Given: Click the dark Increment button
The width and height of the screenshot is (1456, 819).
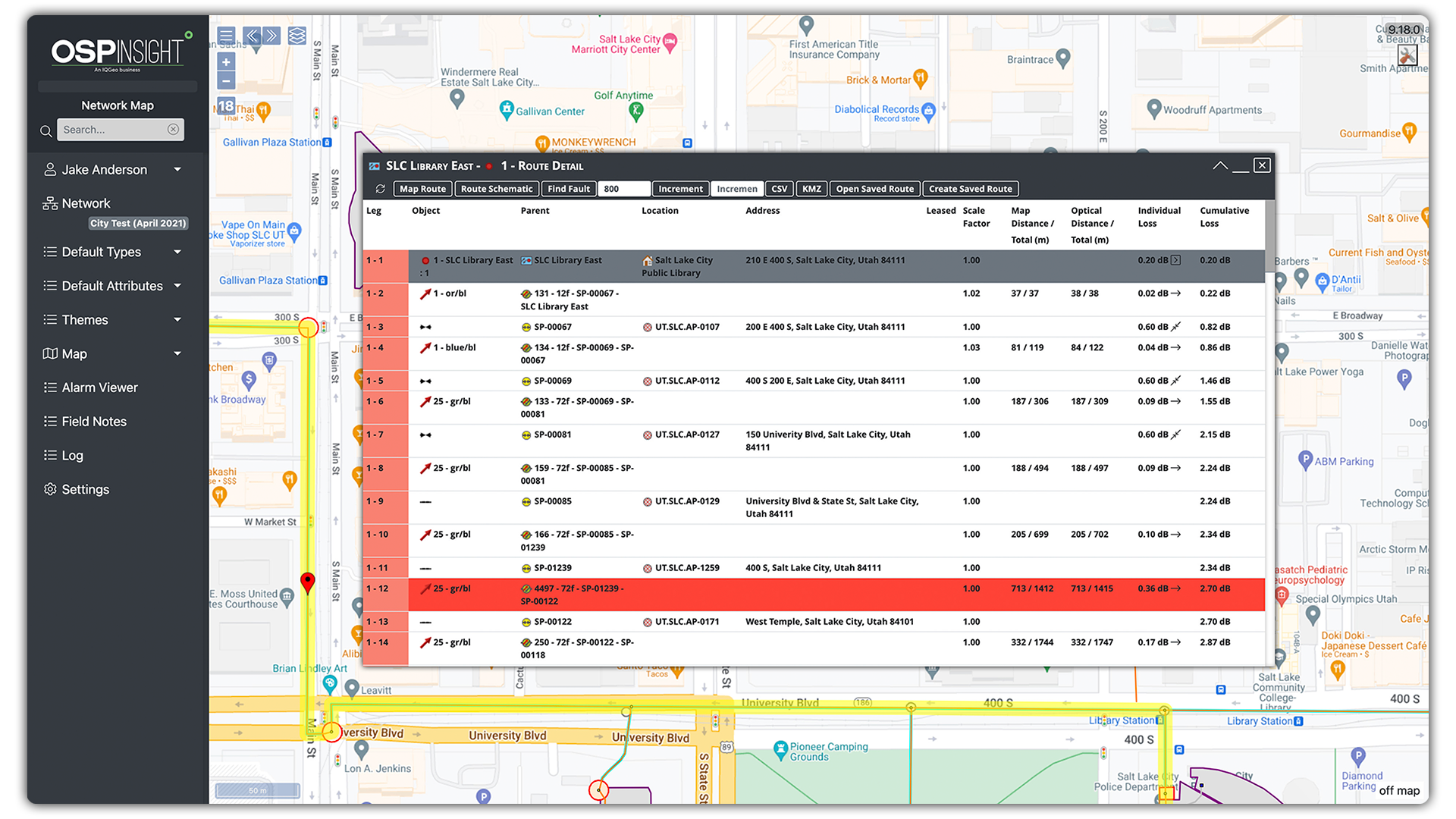Looking at the screenshot, I should coord(680,189).
